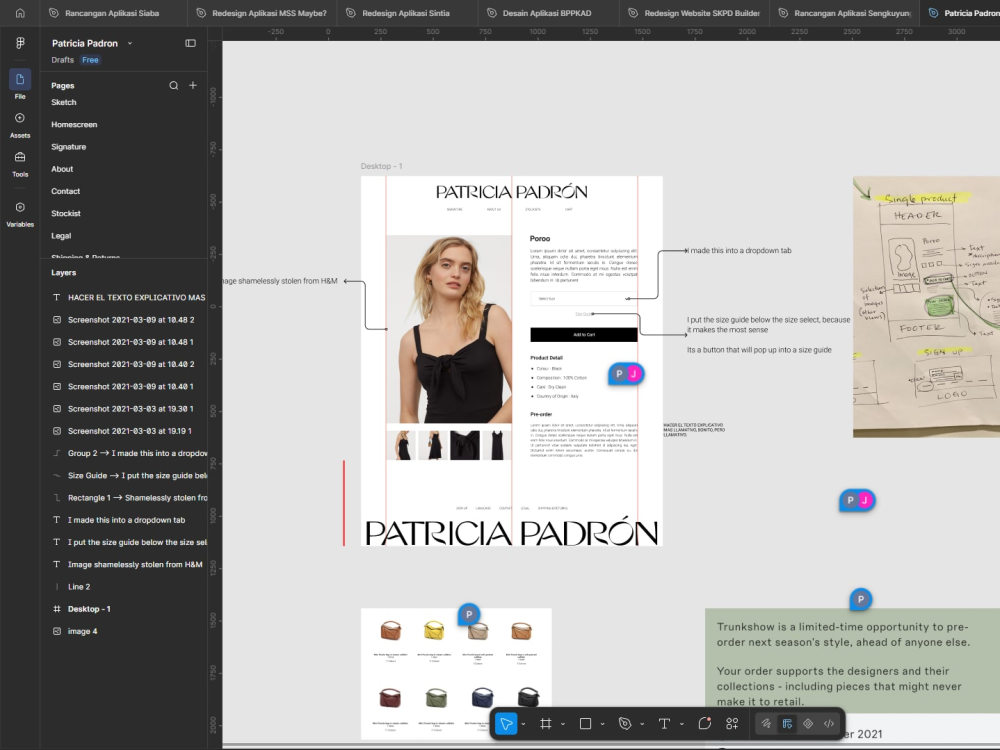Go to the Home icon tab
The image size is (1000, 750).
pyautogui.click(x=20, y=13)
